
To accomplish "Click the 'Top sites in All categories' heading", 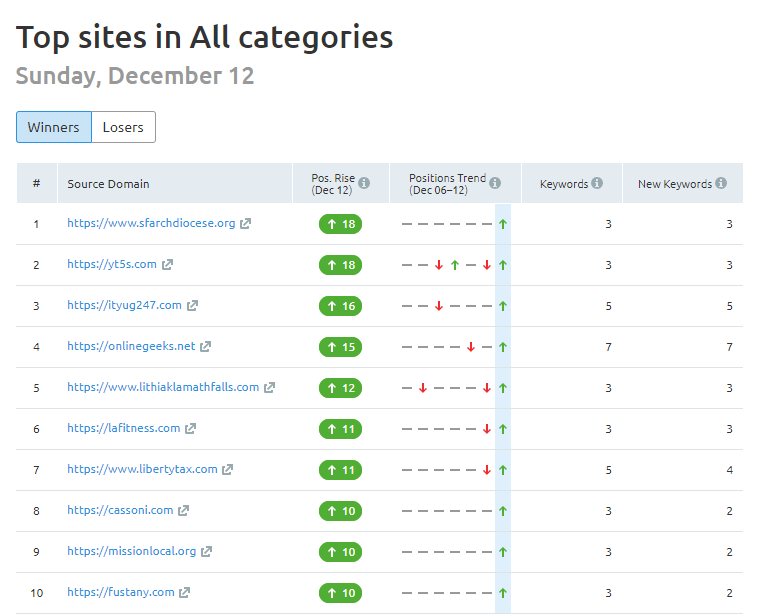I will coord(204,38).
